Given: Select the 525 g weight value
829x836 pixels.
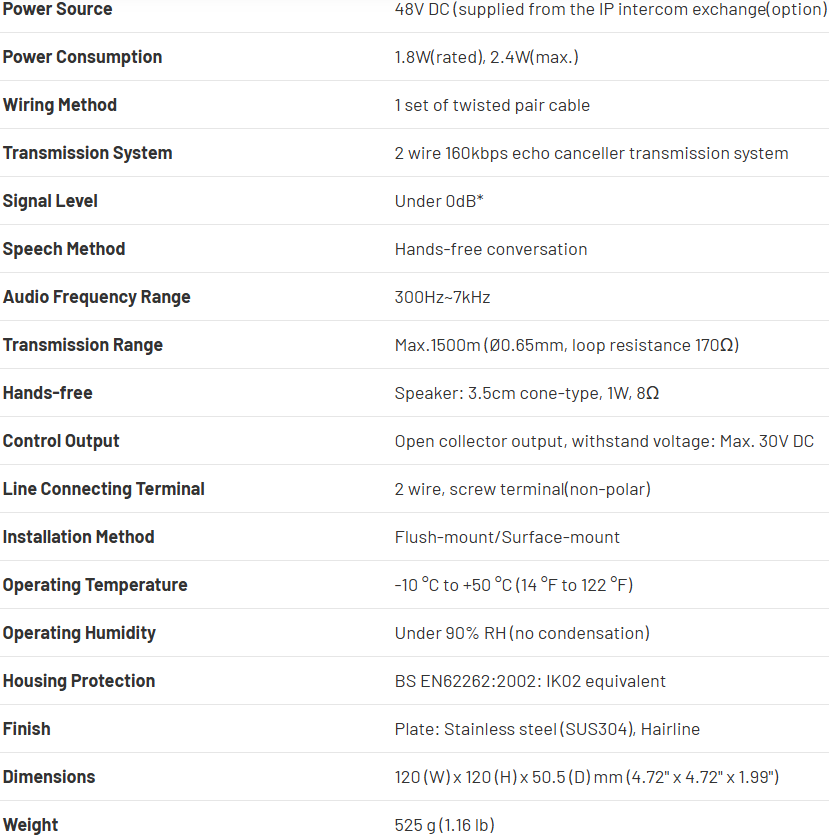Looking at the screenshot, I should [444, 825].
